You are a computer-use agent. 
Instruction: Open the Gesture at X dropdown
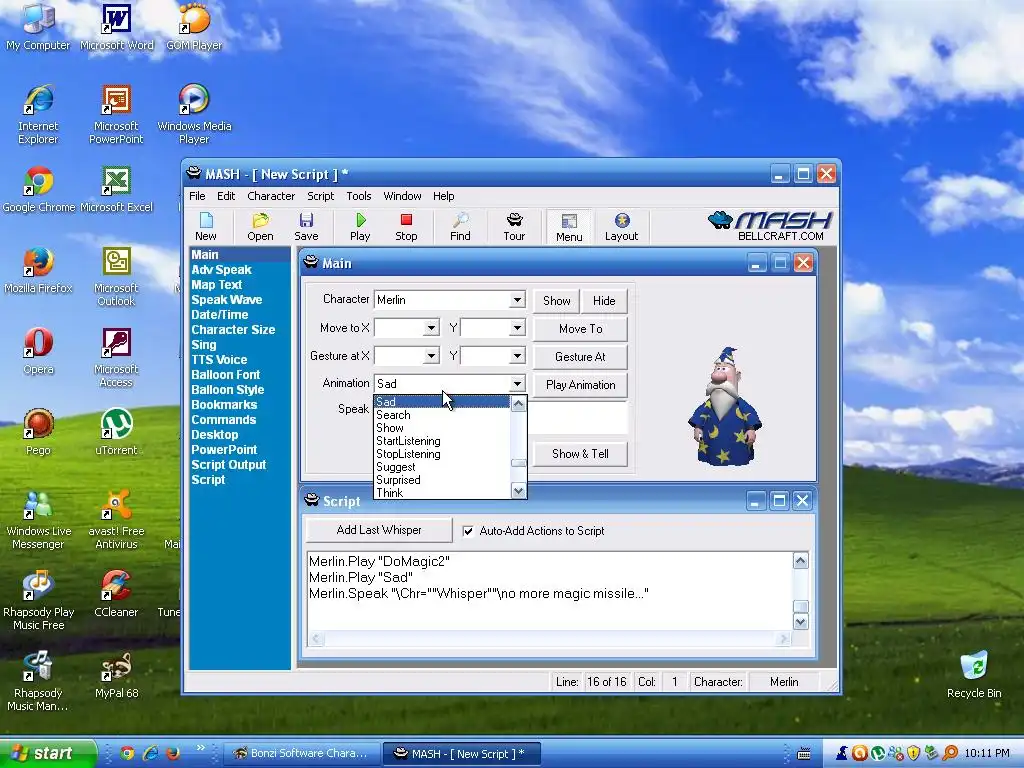[x=431, y=356]
